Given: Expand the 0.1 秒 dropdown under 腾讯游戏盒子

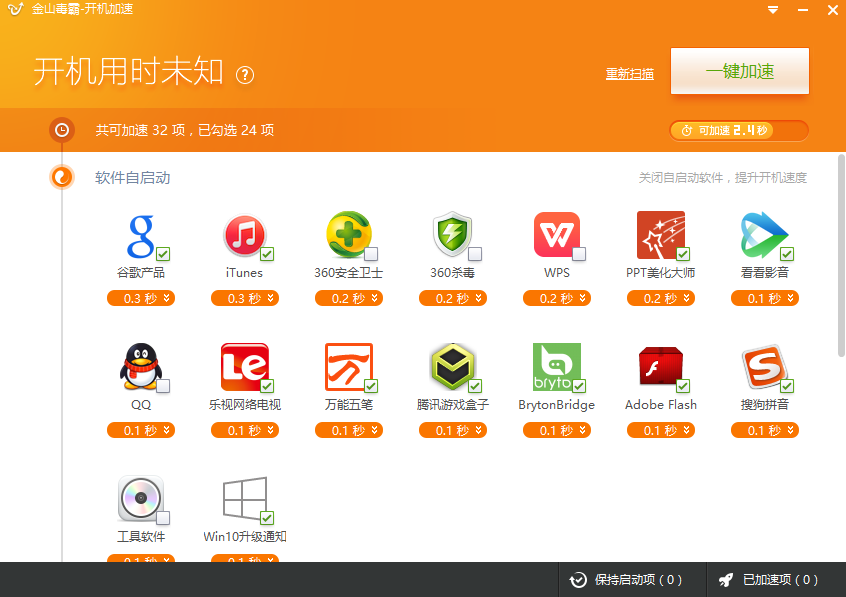Looking at the screenshot, I should 453,430.
